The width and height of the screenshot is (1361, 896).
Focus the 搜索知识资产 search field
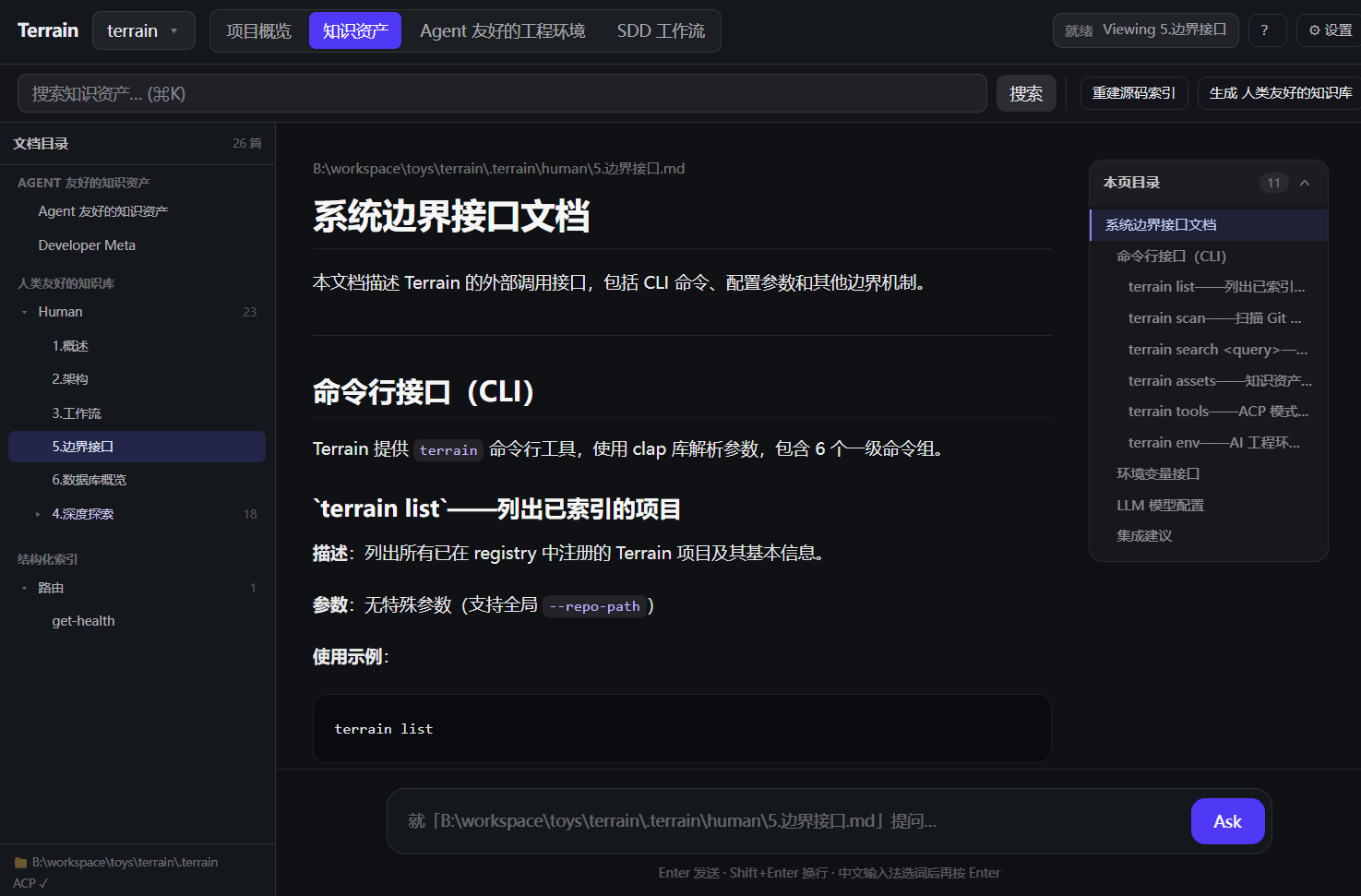pos(502,93)
